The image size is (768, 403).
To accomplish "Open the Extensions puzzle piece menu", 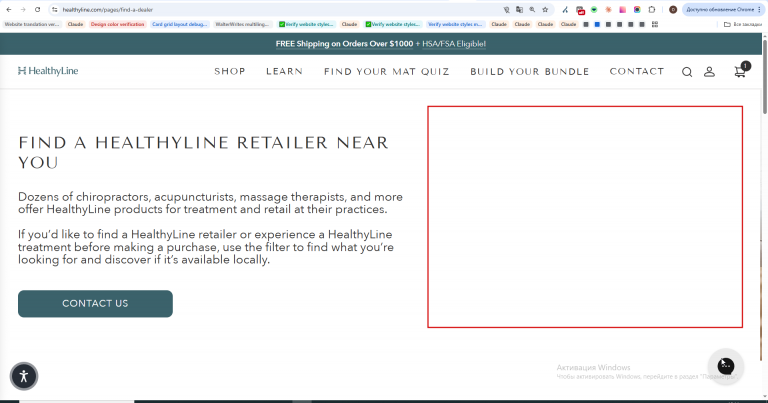I will tap(652, 9).
